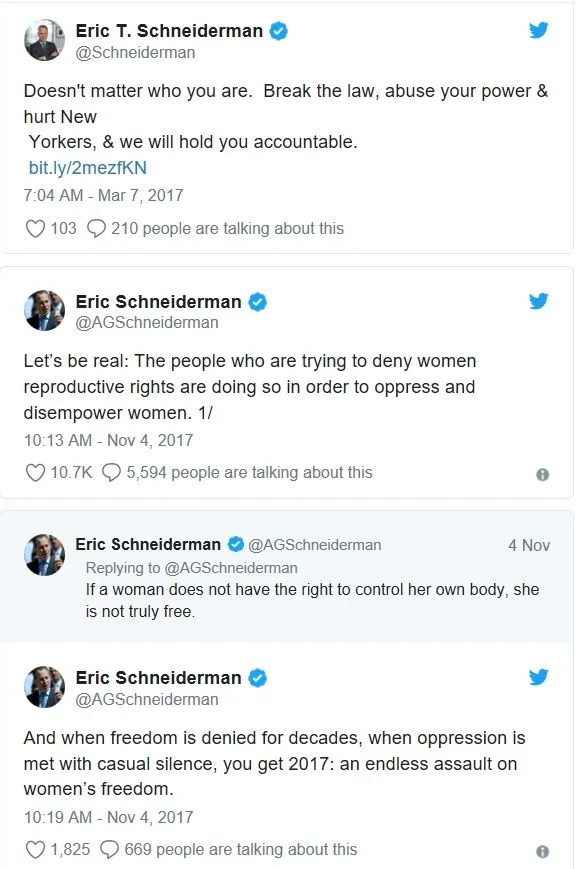Click the Twitter bird icon on the top tweet

pyautogui.click(x=539, y=30)
